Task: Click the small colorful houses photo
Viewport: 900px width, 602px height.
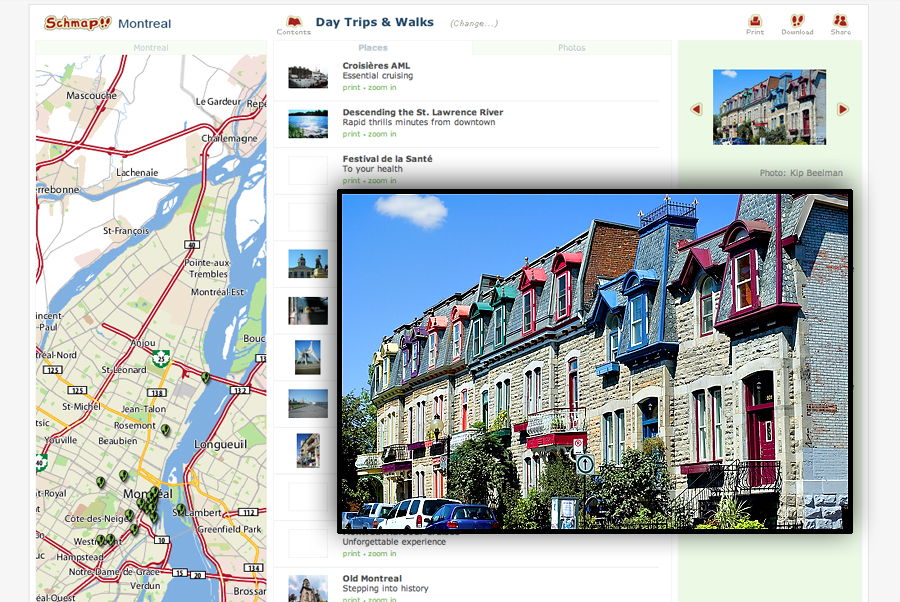Action: point(769,107)
